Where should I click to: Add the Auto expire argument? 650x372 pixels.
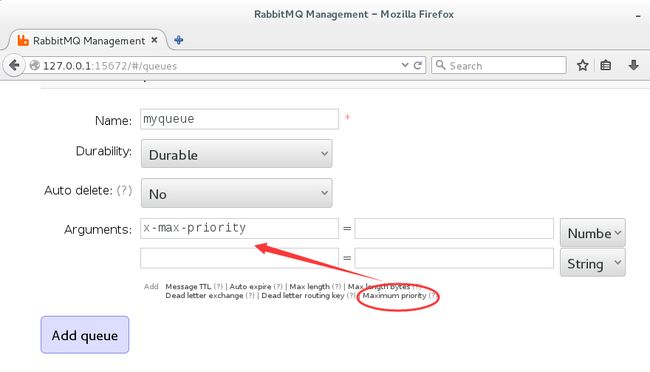(250, 287)
